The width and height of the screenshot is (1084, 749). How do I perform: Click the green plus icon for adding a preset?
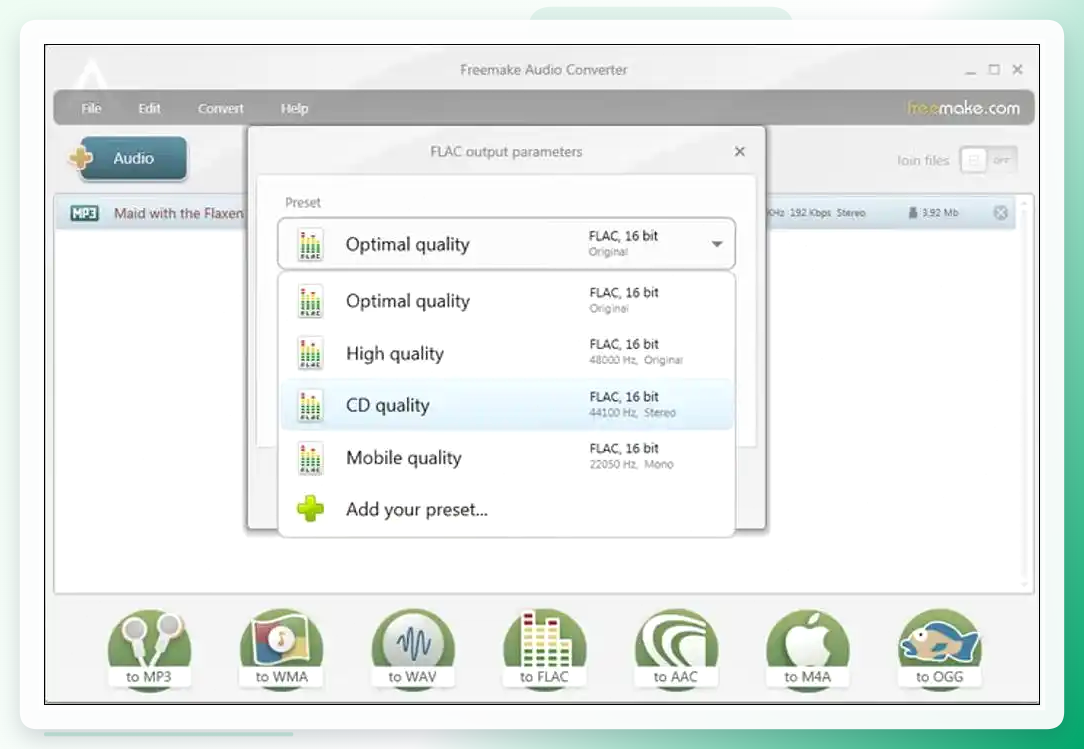coord(310,509)
